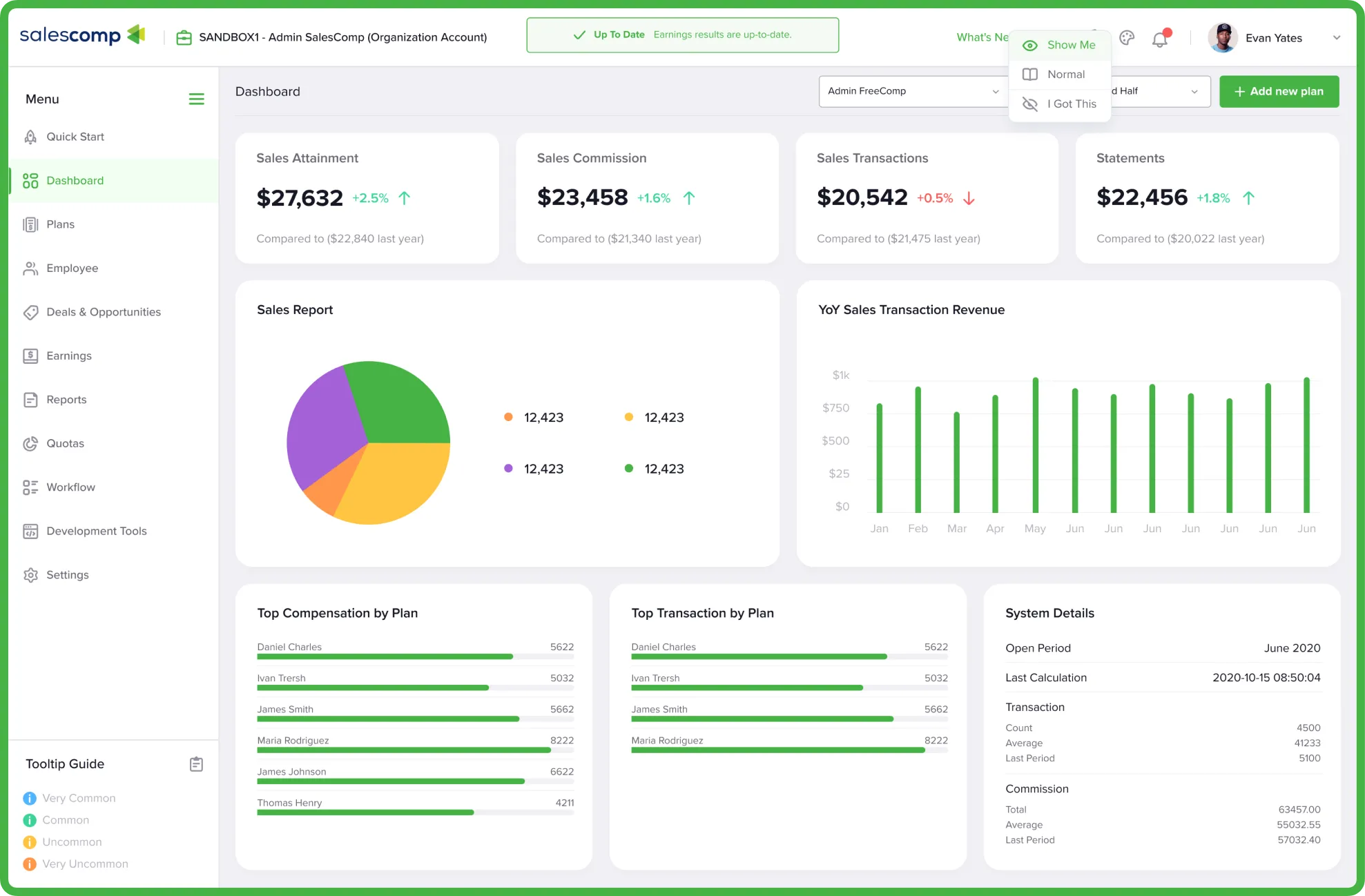Click Open Period June 2020 value
Viewport: 1365px width, 896px height.
point(1292,648)
